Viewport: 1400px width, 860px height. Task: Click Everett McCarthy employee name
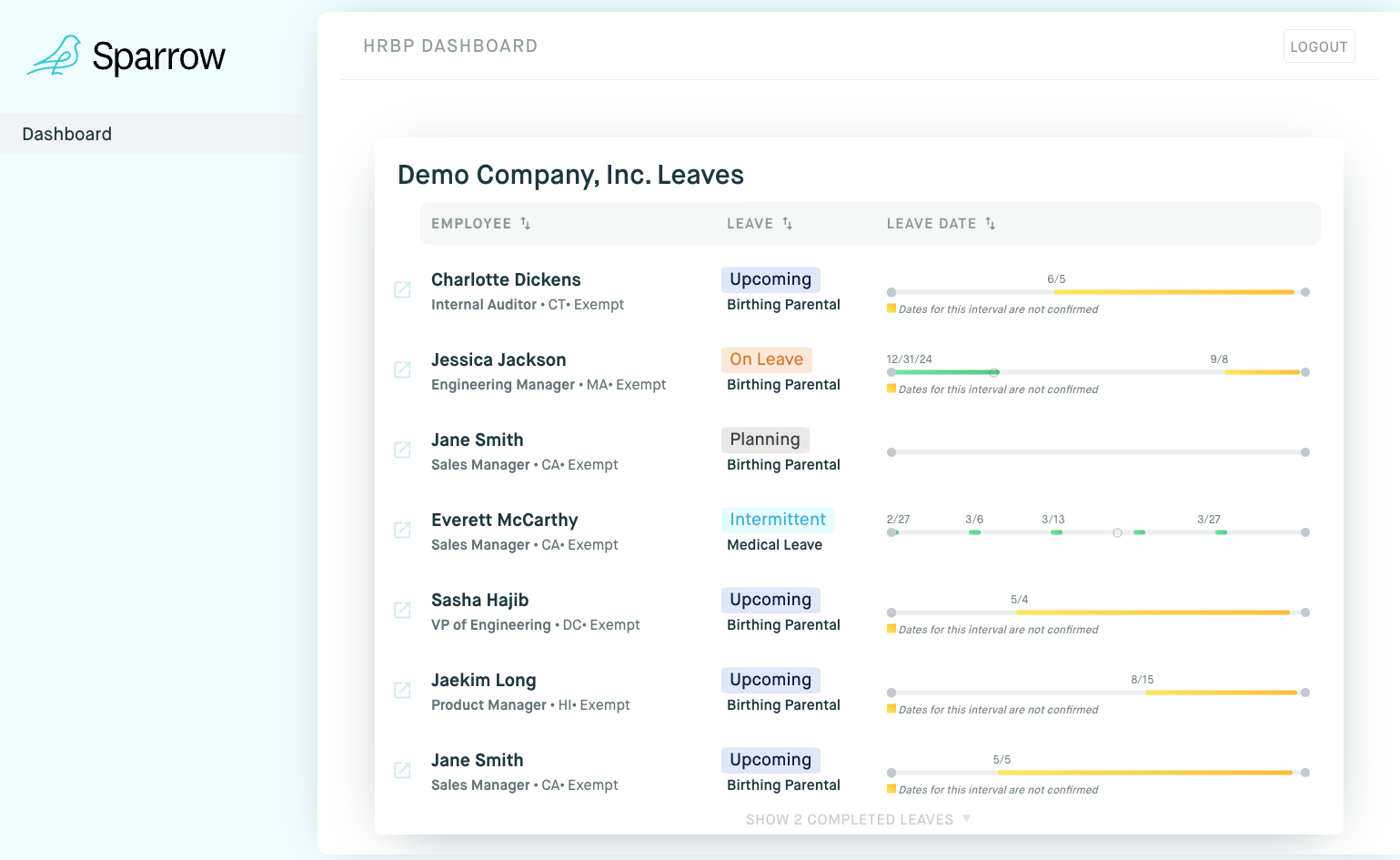(x=504, y=520)
